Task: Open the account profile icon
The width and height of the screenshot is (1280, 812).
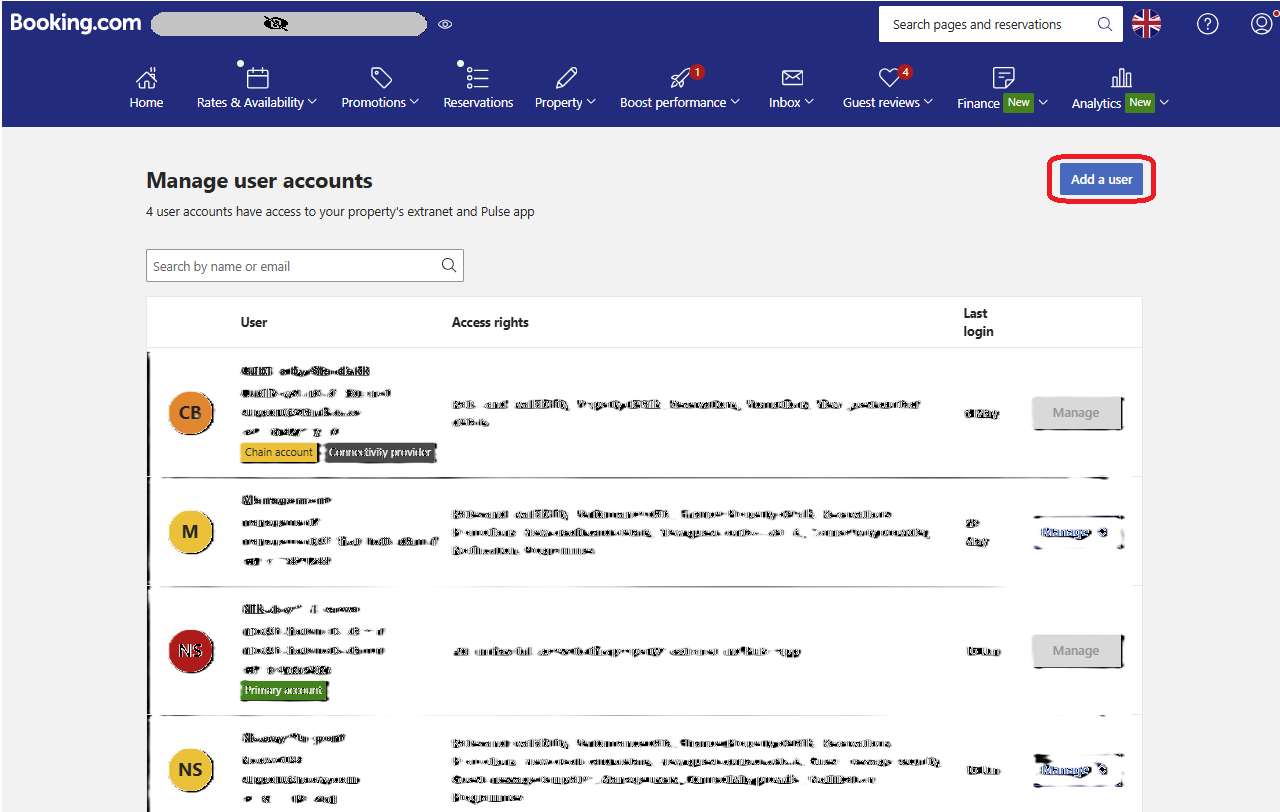Action: click(1261, 23)
